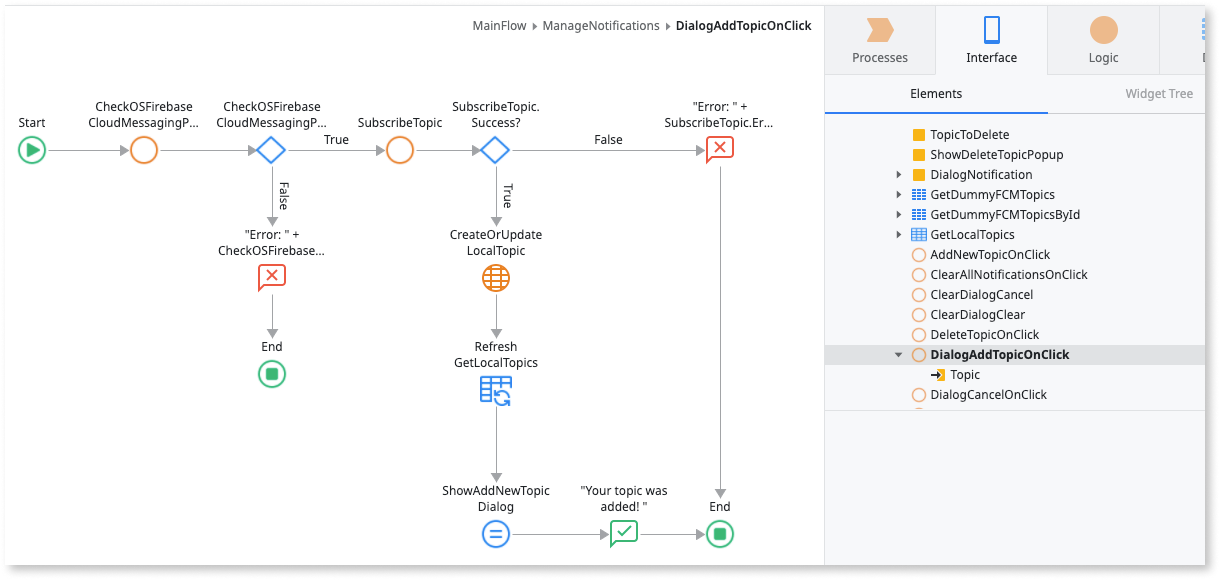Go to ManageNotifications in the breadcrumb
Viewport: 1220px width, 580px height.
[x=600, y=26]
